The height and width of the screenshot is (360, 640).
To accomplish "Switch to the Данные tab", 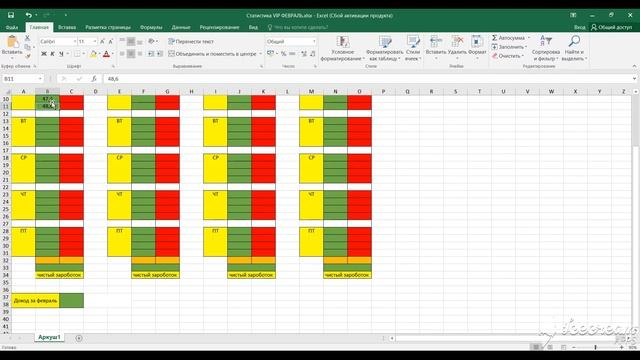I will point(181,27).
